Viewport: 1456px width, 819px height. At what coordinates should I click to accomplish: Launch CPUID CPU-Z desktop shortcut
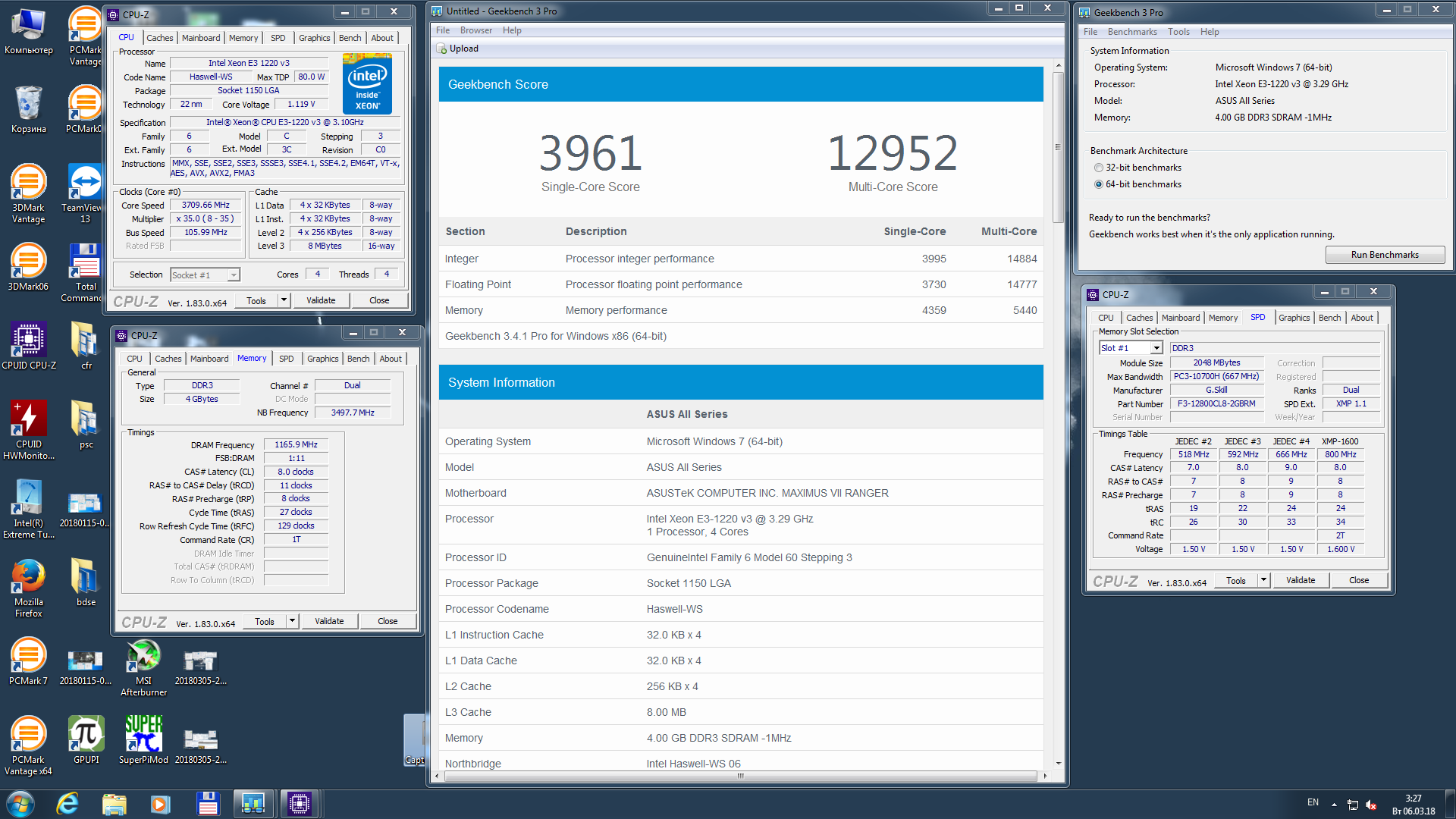[x=28, y=346]
